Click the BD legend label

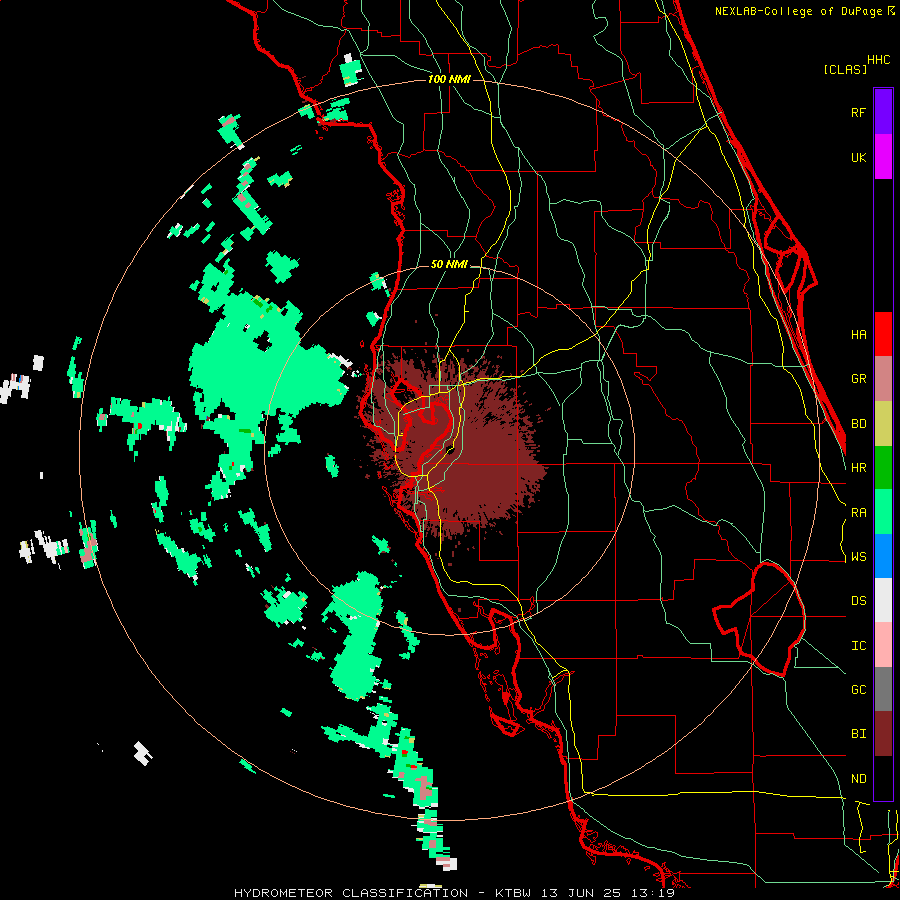pyautogui.click(x=859, y=424)
